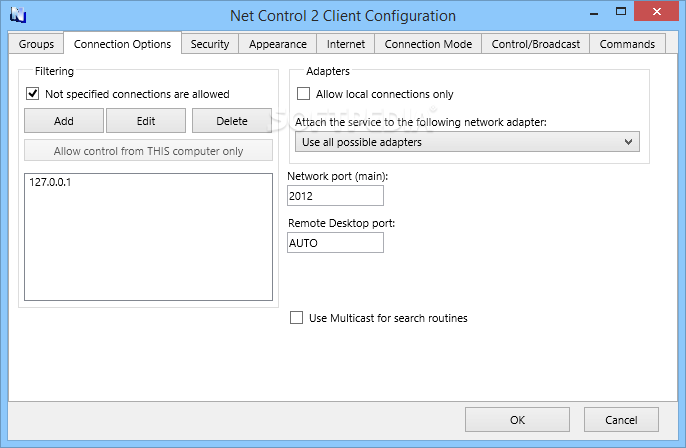Enable Allow local connections only
The height and width of the screenshot is (448, 686).
pyautogui.click(x=303, y=94)
